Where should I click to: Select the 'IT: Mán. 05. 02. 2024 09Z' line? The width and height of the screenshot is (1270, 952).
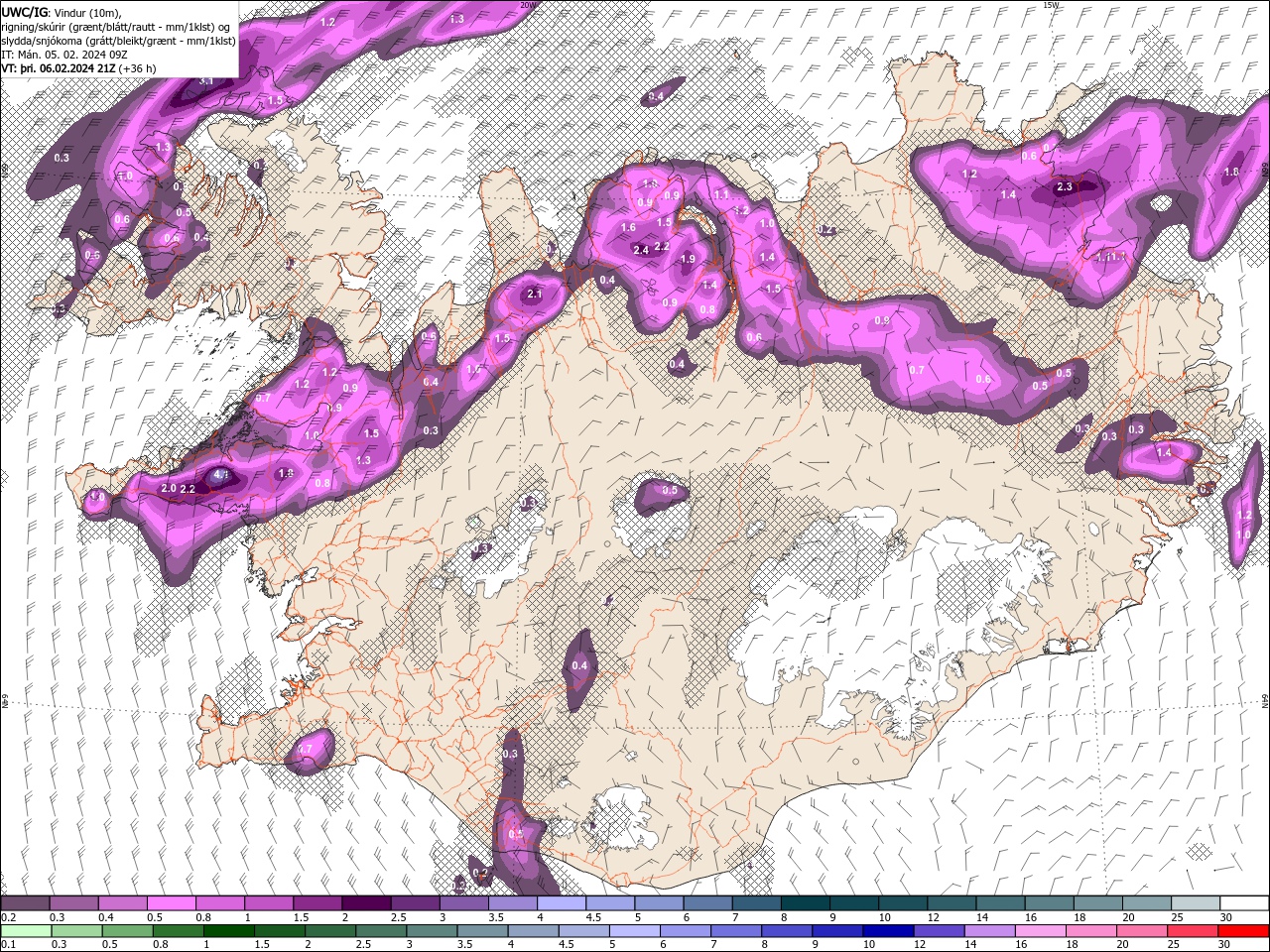pyautogui.click(x=65, y=55)
